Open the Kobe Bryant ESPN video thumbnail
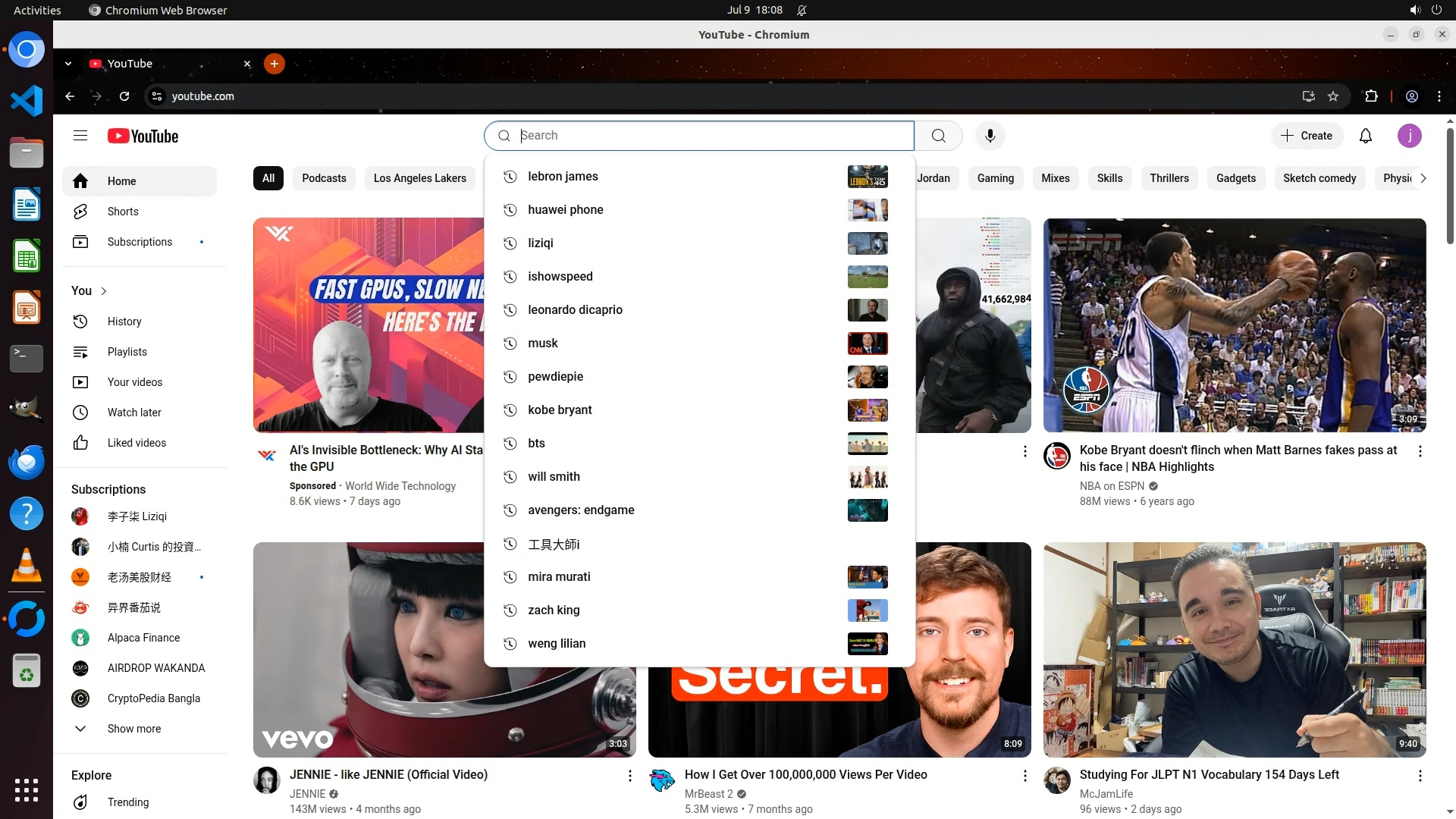1456x819 pixels. [1234, 325]
